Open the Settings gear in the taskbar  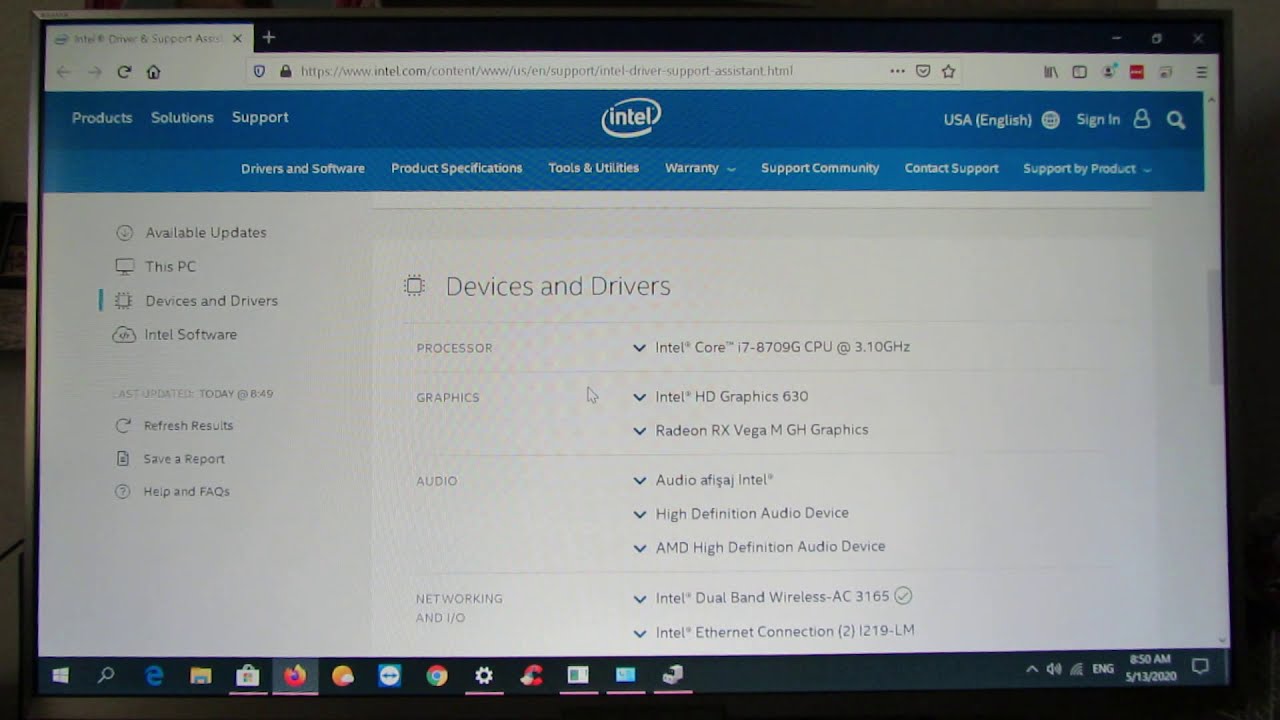pos(484,676)
